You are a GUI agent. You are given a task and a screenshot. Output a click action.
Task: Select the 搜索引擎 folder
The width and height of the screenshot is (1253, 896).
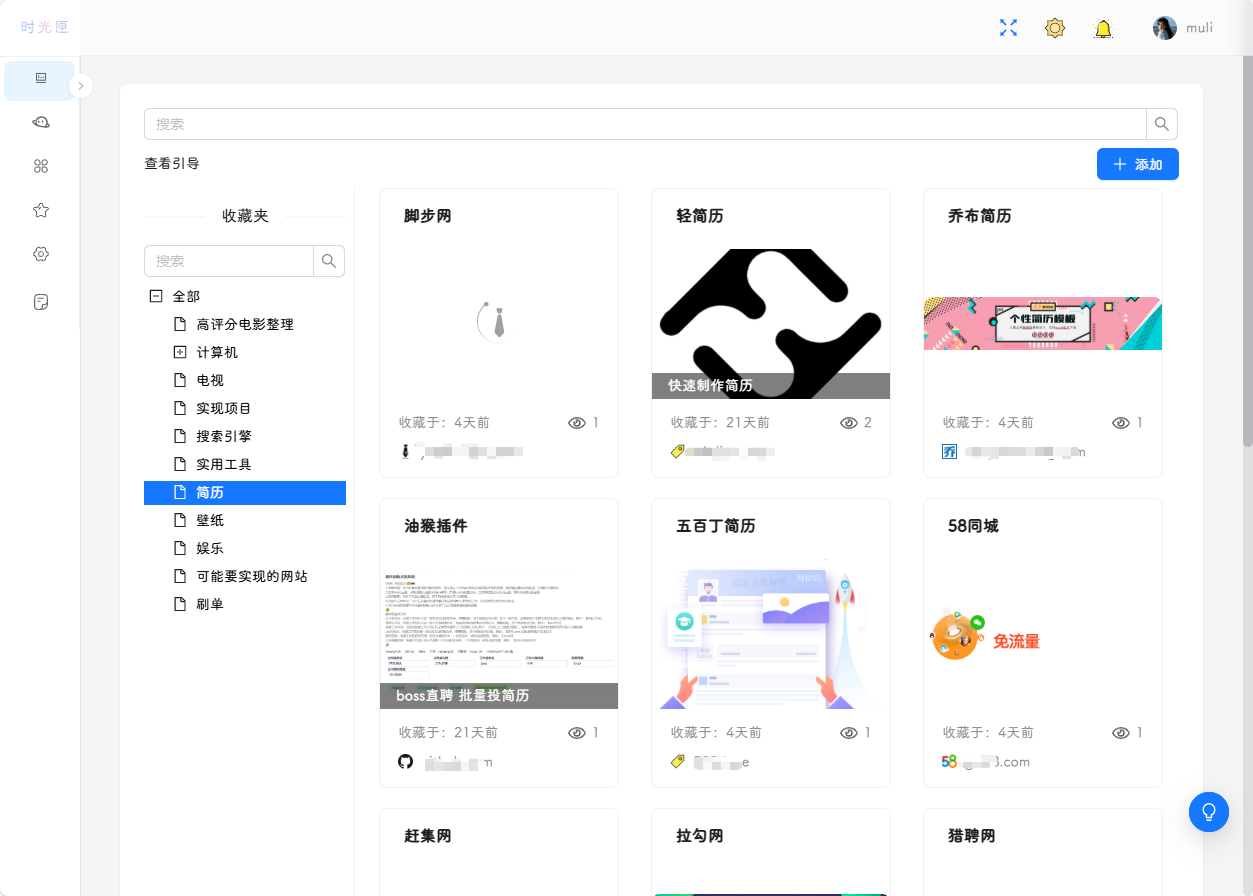(224, 436)
